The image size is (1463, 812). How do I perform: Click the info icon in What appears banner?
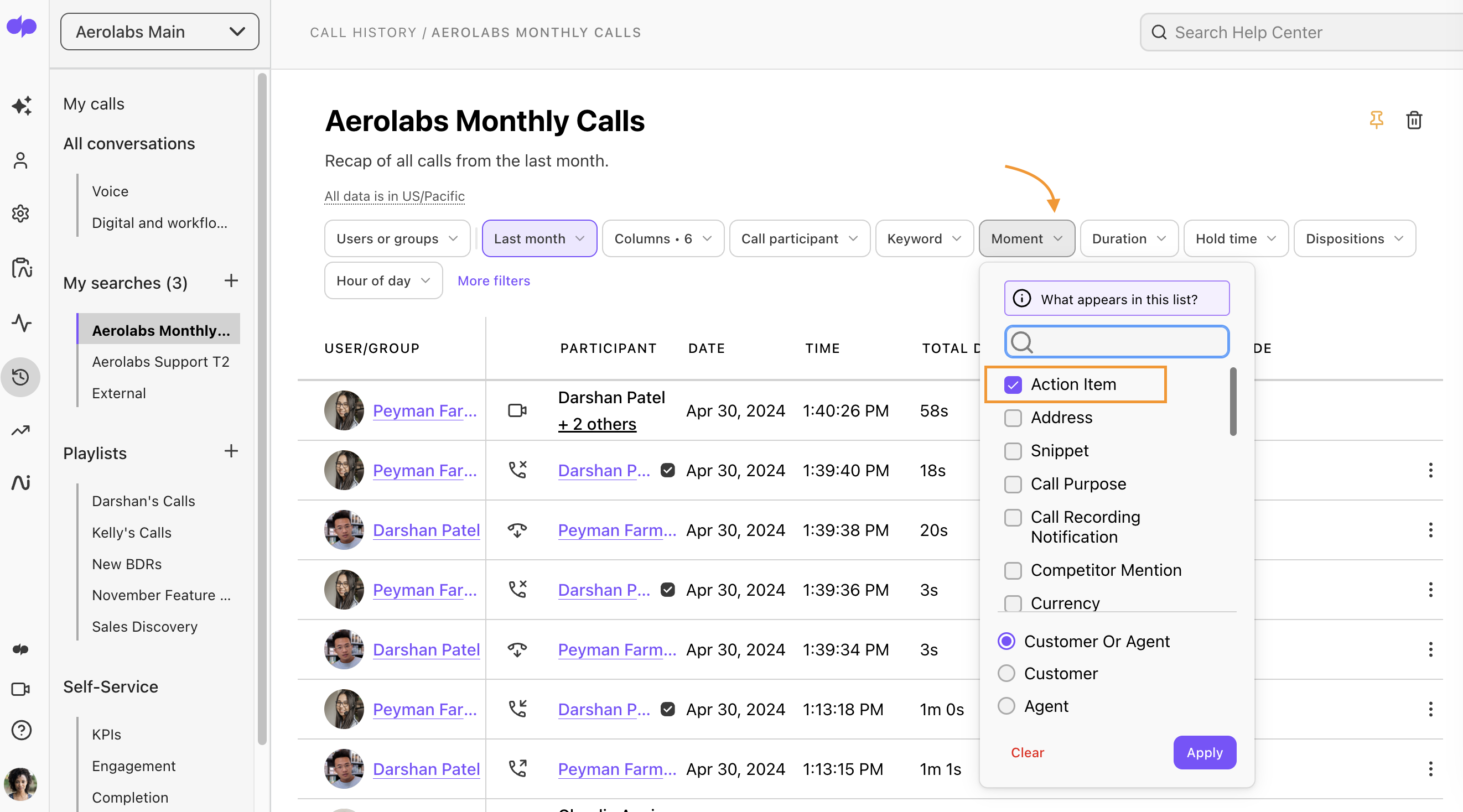click(x=1021, y=299)
